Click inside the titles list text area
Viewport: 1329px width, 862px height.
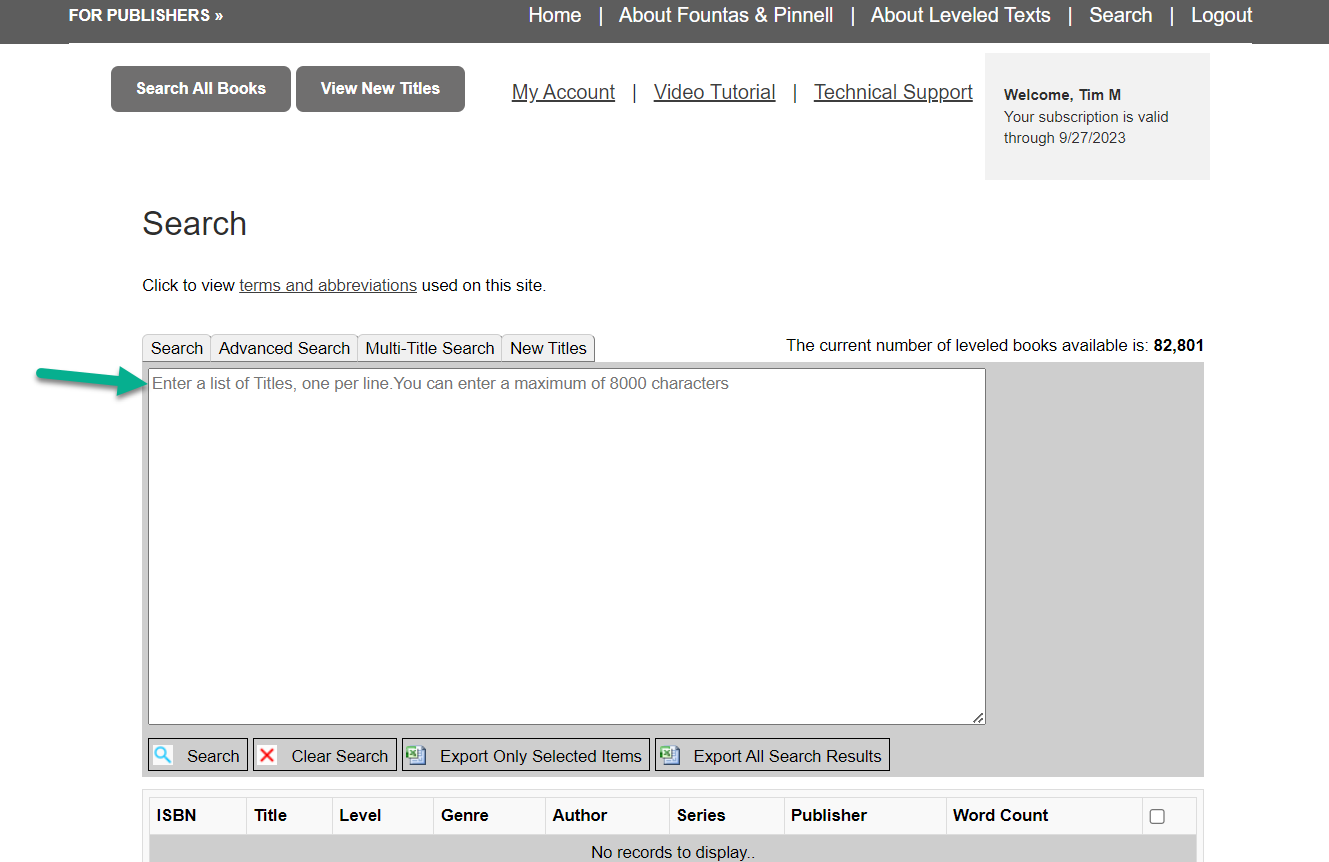pos(566,546)
